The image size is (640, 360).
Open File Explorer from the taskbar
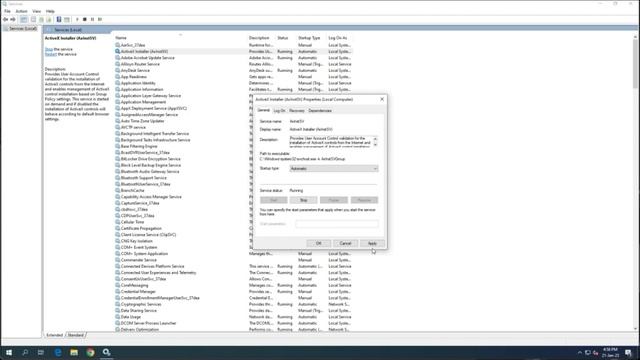pos(74,352)
